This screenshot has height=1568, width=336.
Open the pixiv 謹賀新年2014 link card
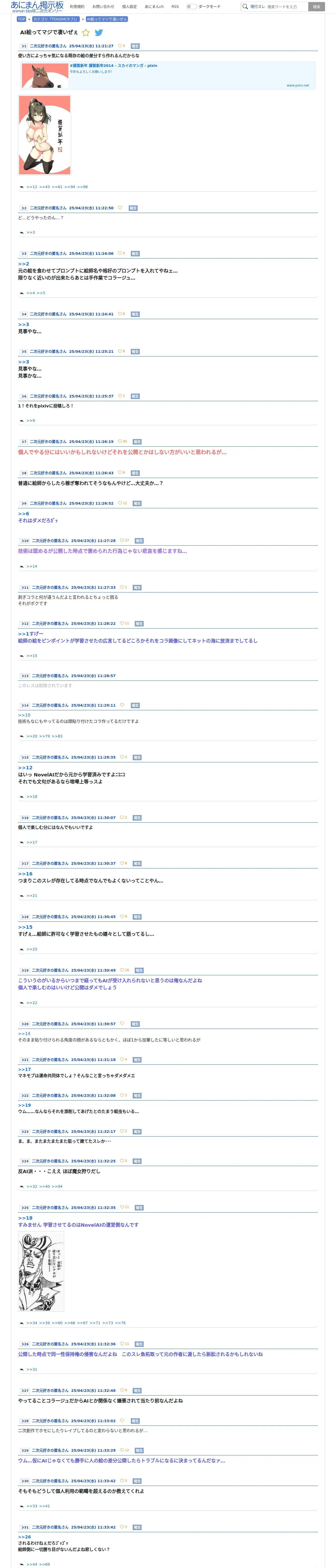point(167,76)
